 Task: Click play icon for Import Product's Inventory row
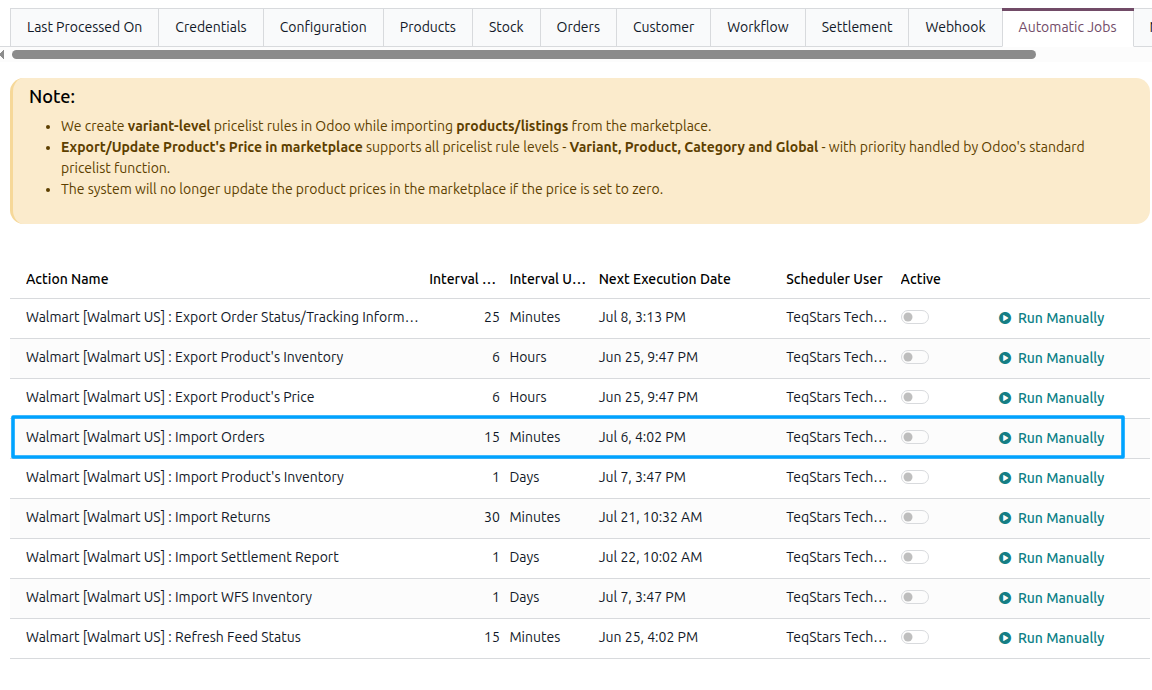coord(1004,478)
